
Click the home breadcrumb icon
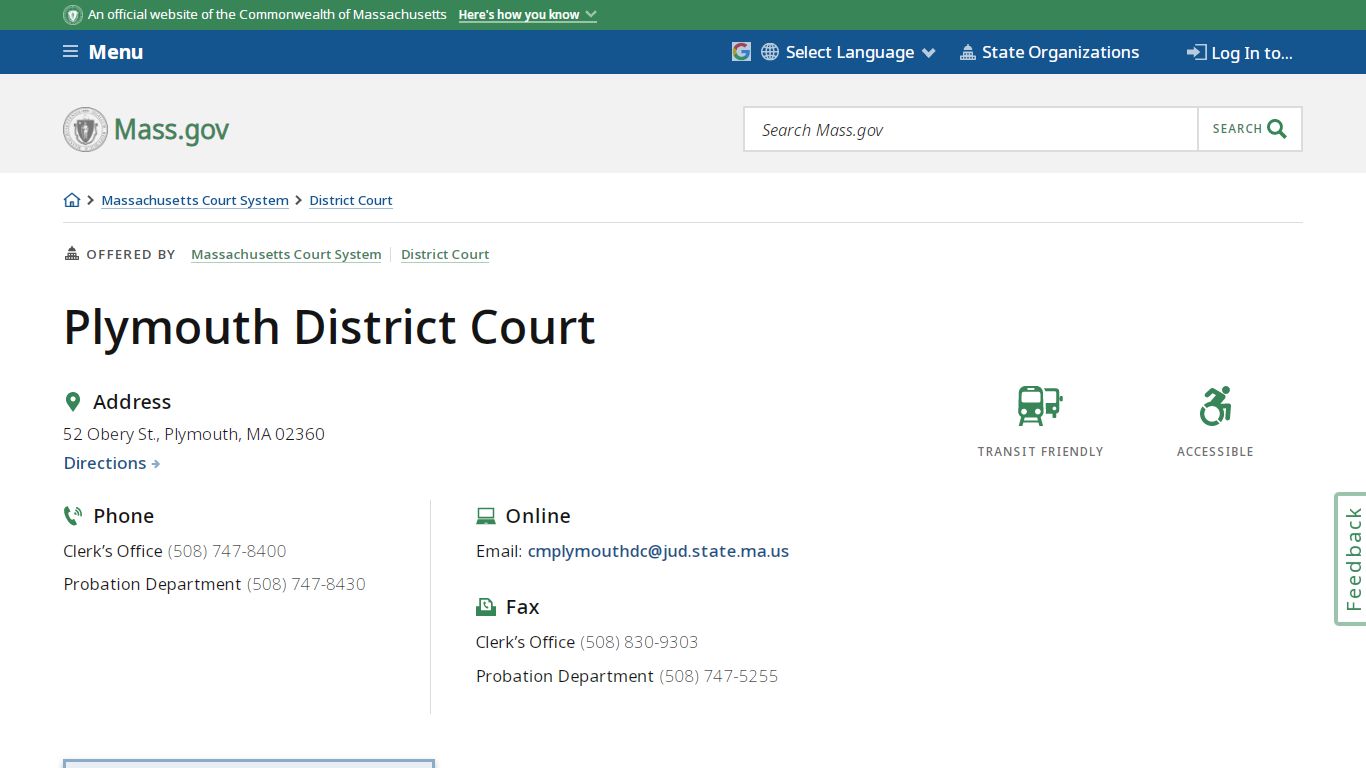(x=72, y=200)
